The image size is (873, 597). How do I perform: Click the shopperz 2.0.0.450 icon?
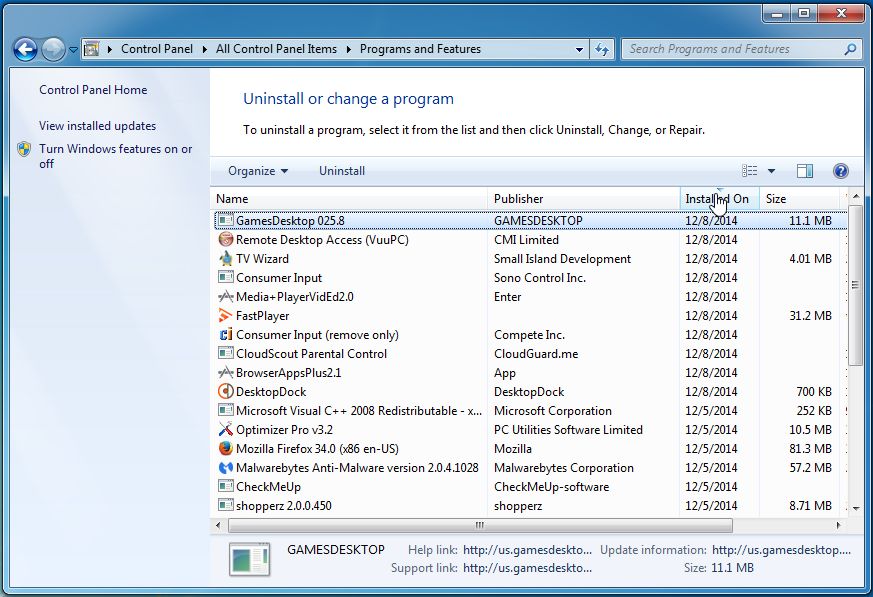225,505
